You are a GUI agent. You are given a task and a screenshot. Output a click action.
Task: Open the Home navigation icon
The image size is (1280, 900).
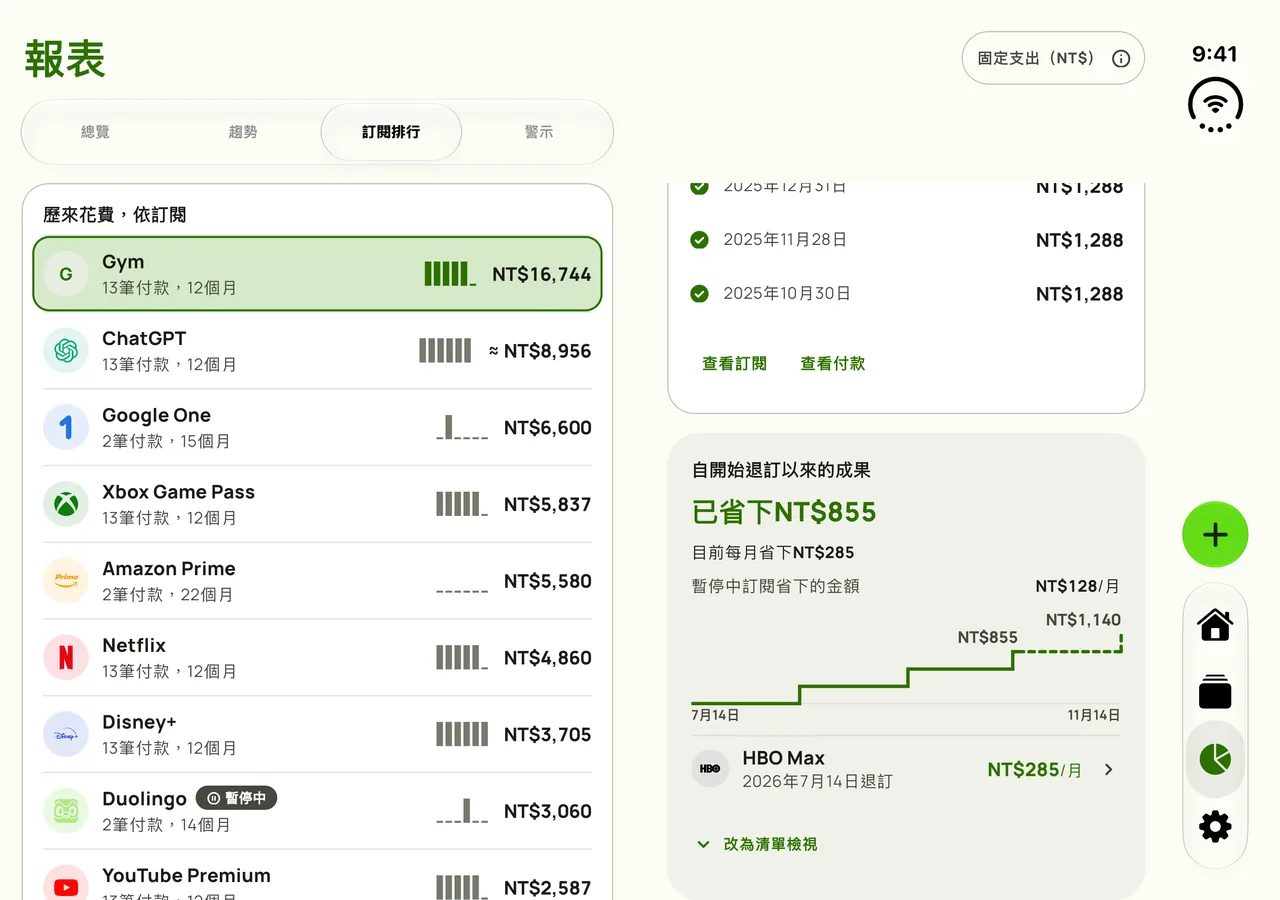coord(1215,625)
